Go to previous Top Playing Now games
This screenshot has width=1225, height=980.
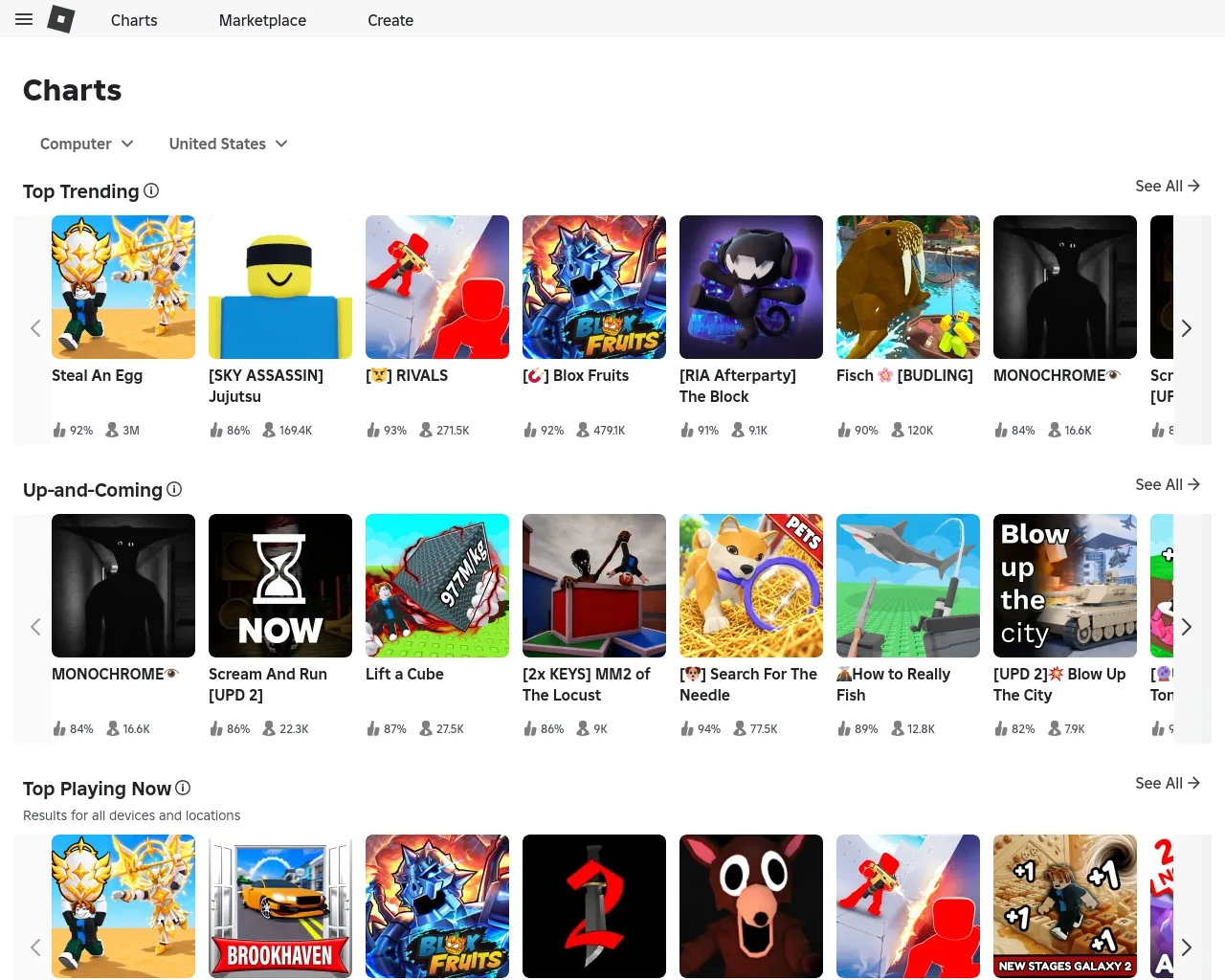tap(35, 947)
